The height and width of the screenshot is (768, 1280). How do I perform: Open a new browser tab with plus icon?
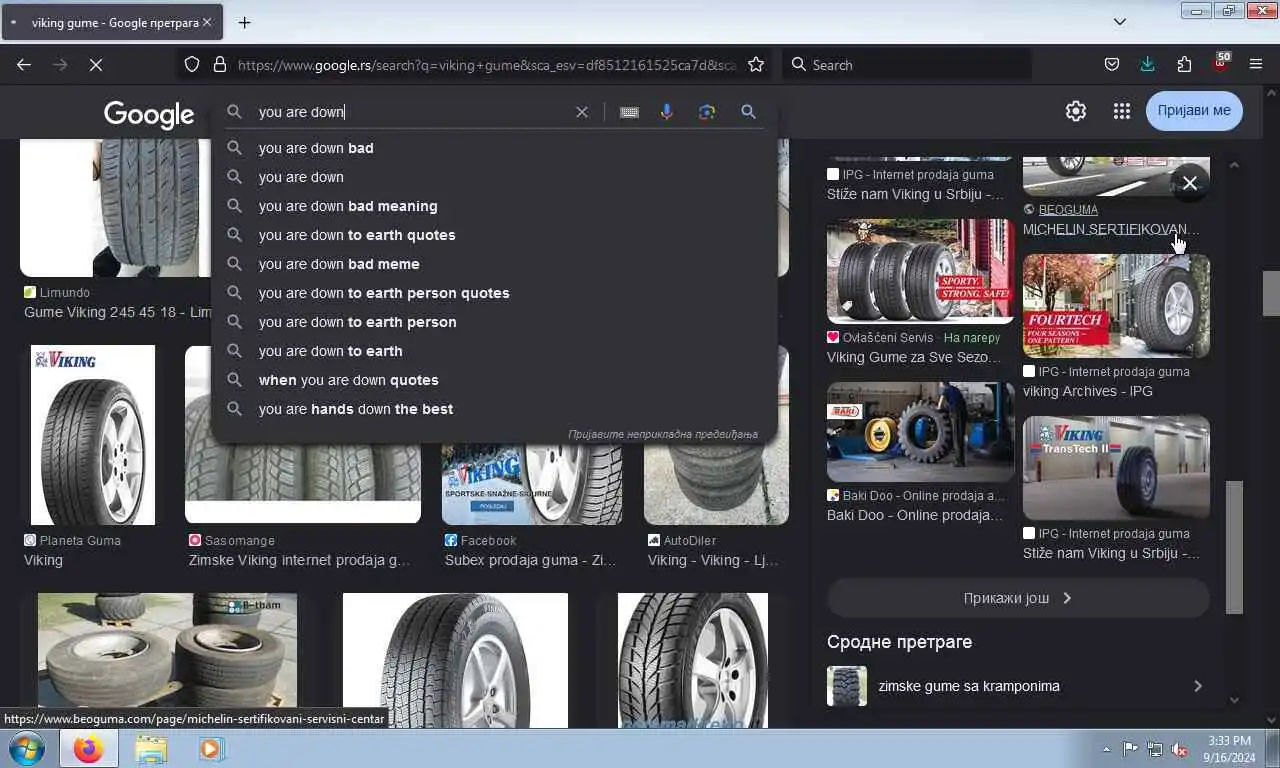tap(244, 22)
